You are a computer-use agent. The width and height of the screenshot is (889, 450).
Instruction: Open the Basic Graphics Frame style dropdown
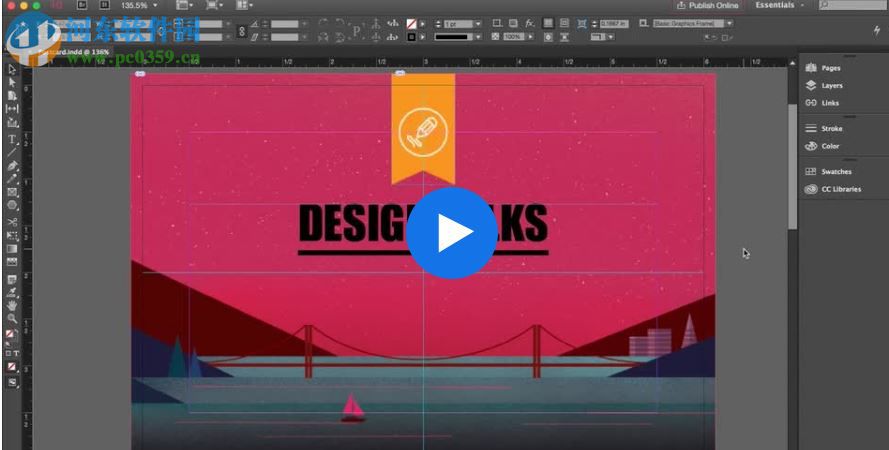(x=729, y=23)
